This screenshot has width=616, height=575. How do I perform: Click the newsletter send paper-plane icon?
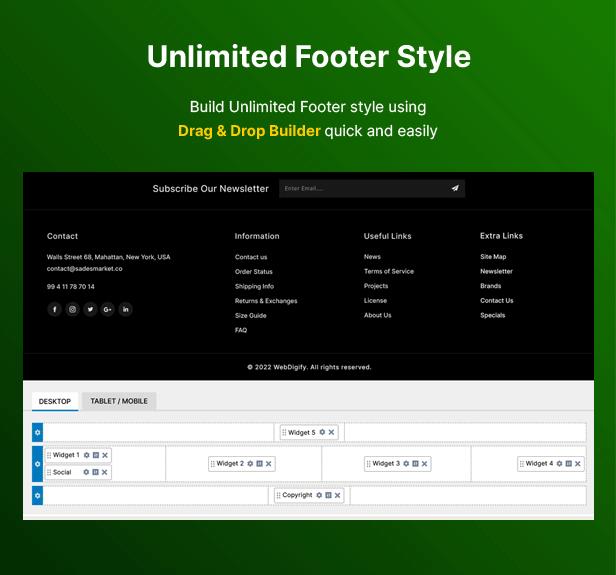[455, 188]
